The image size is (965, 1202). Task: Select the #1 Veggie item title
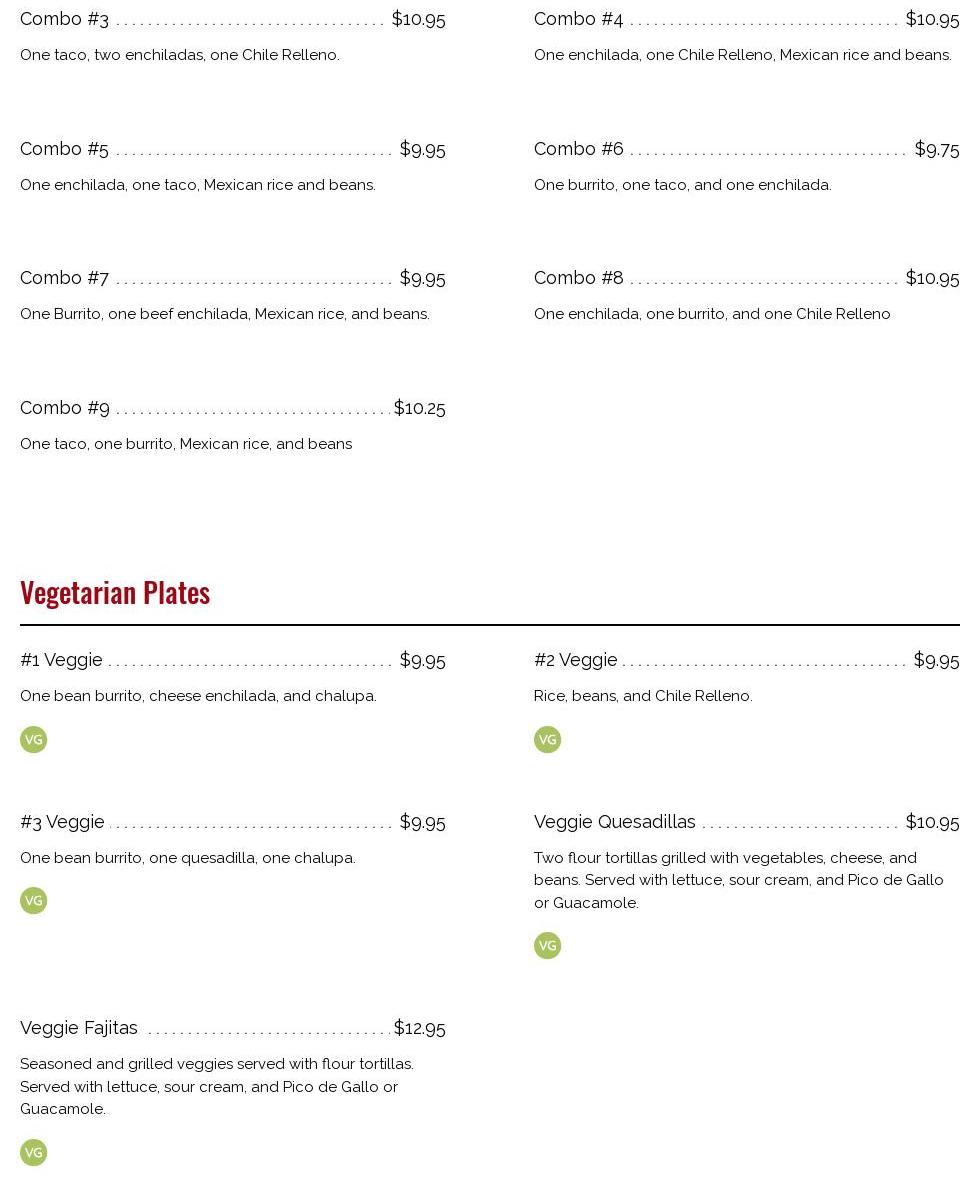pyautogui.click(x=61, y=660)
